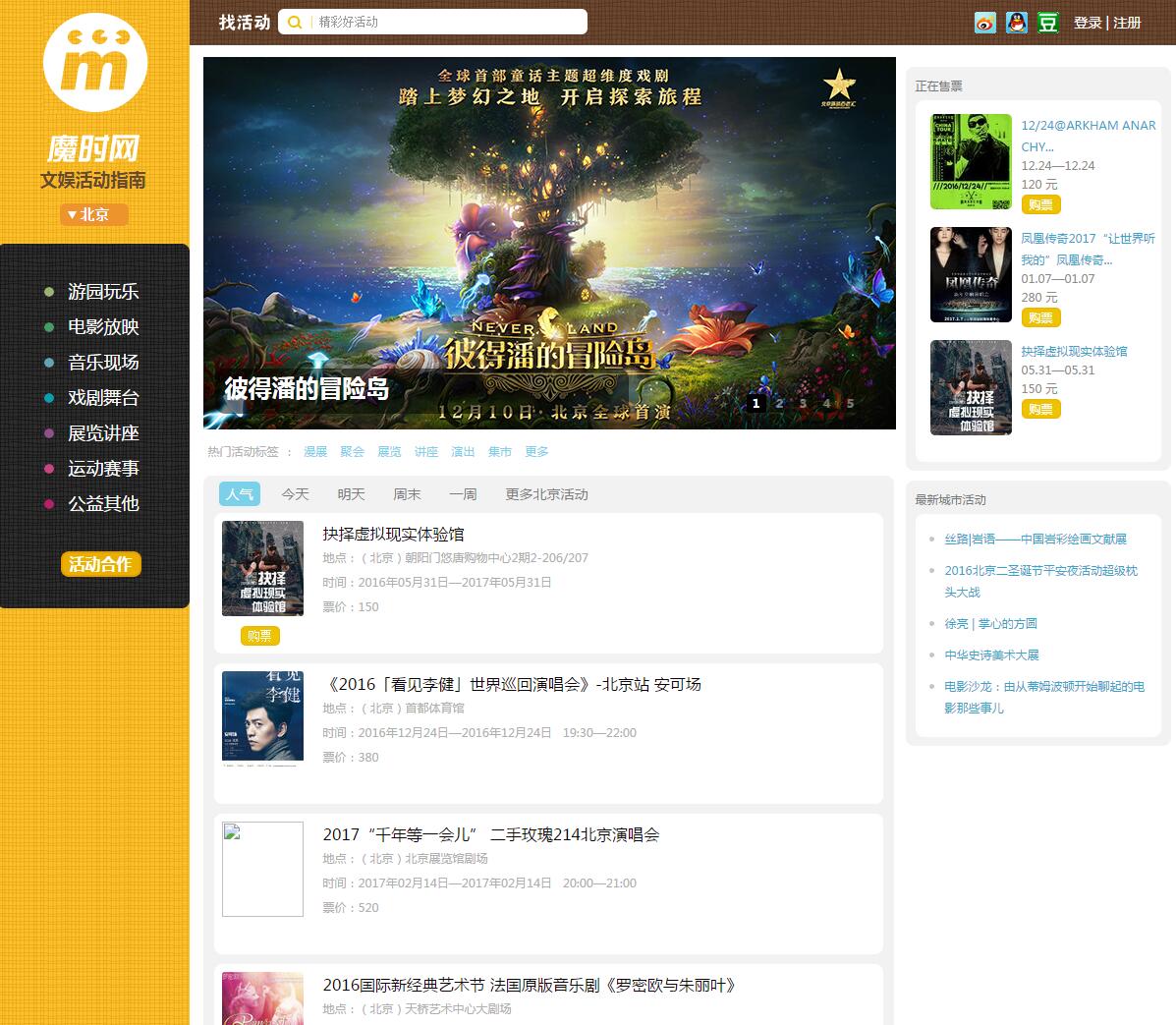The height and width of the screenshot is (1025, 1176).
Task: Open sidebar 抉择虚拟现实体验馆 ticket link
Action: coord(1074,351)
